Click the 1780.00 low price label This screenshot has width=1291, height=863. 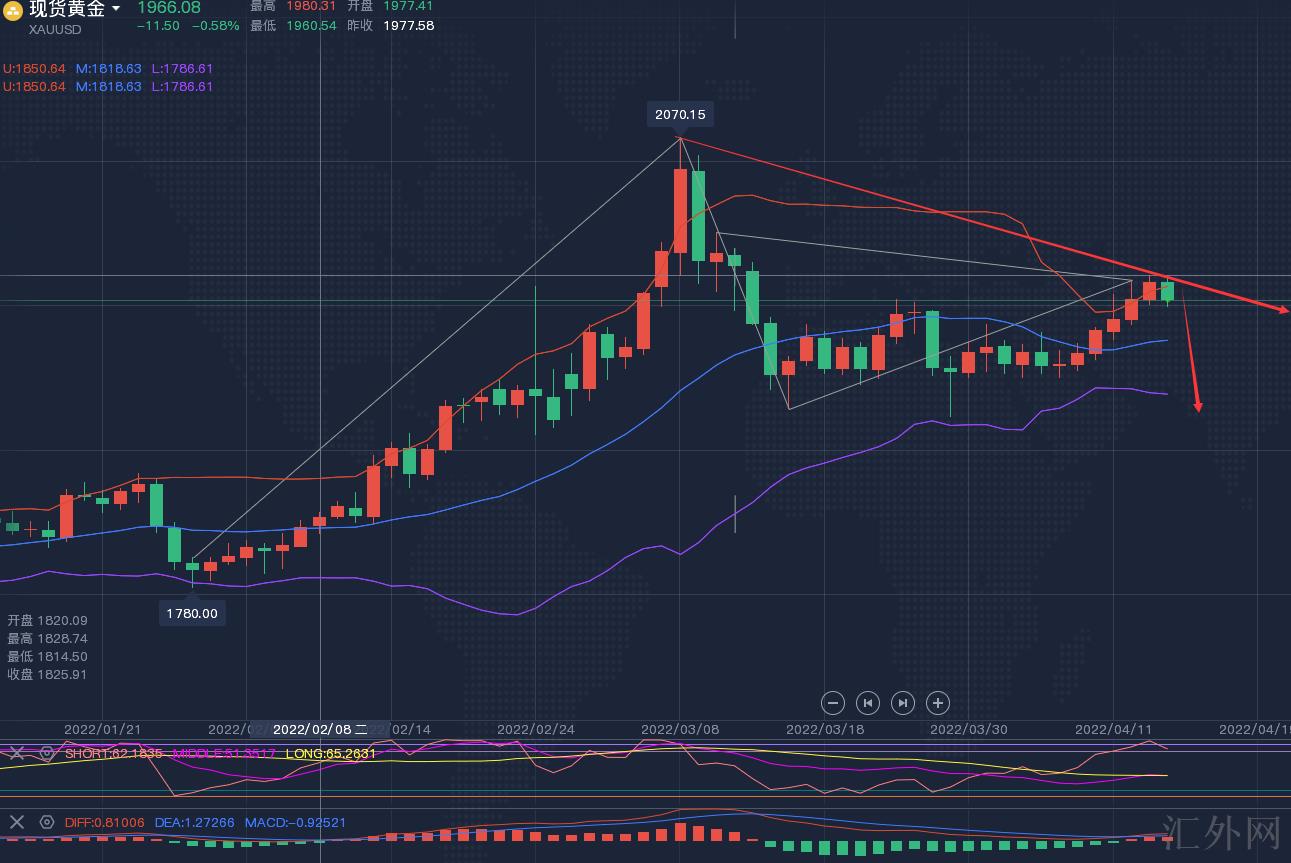pos(192,613)
